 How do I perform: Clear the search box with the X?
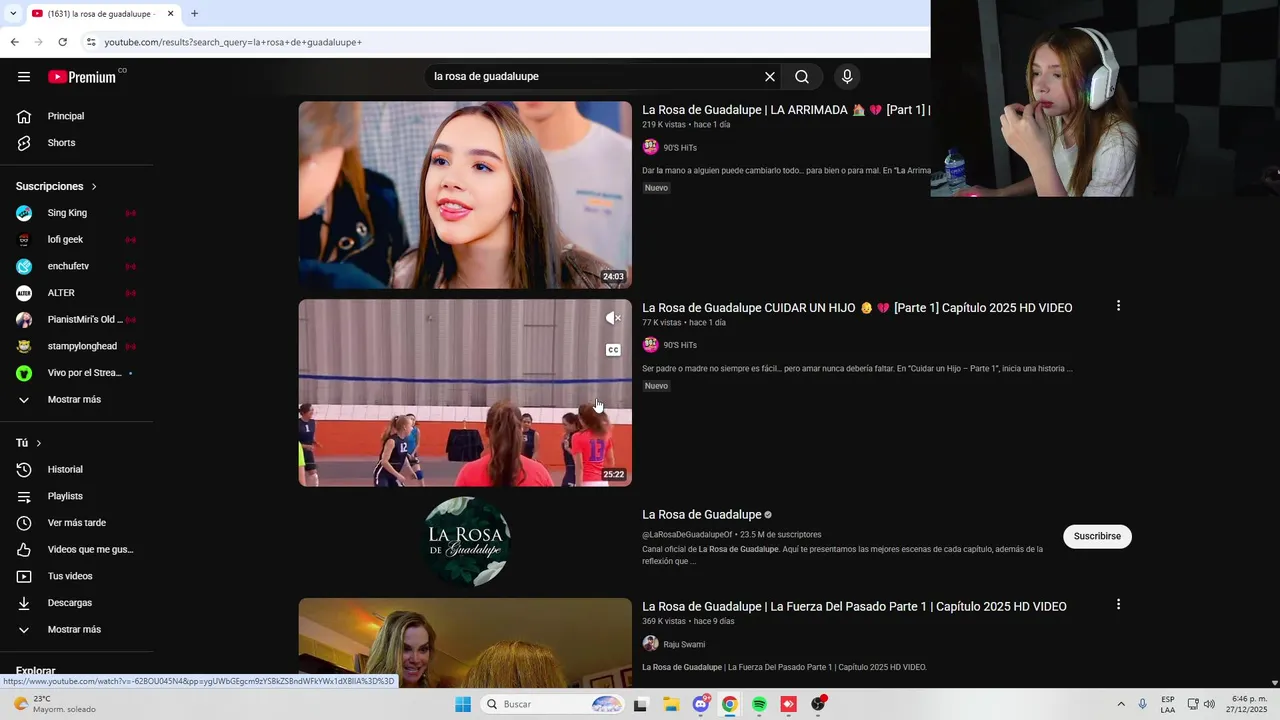(770, 77)
